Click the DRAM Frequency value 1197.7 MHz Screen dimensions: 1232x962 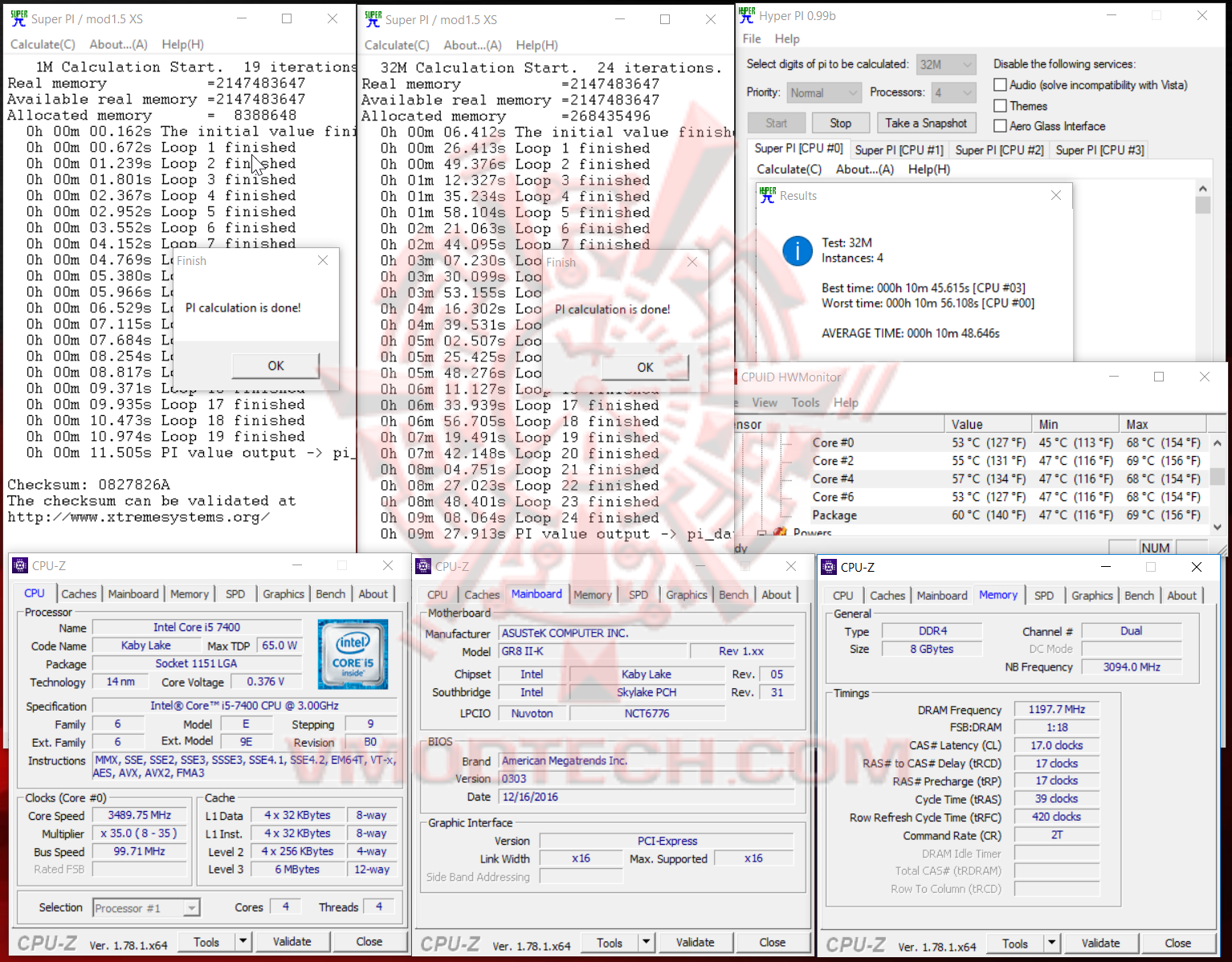click(1057, 710)
